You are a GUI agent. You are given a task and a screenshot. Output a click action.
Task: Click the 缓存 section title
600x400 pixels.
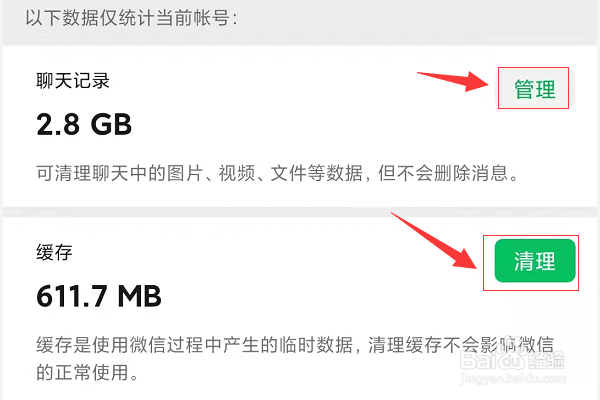54,253
